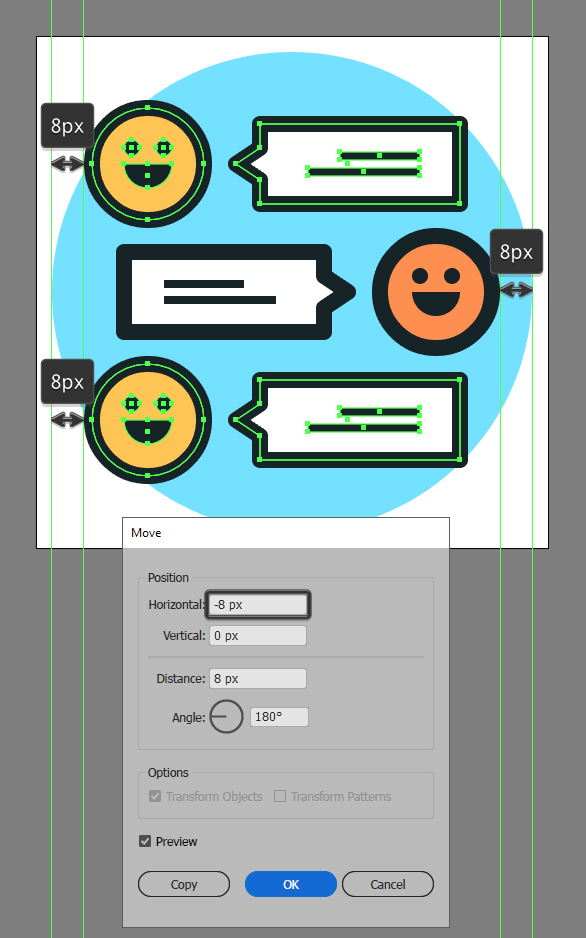Click the Move dialog title bar
This screenshot has height=938, width=586.
pos(286,533)
